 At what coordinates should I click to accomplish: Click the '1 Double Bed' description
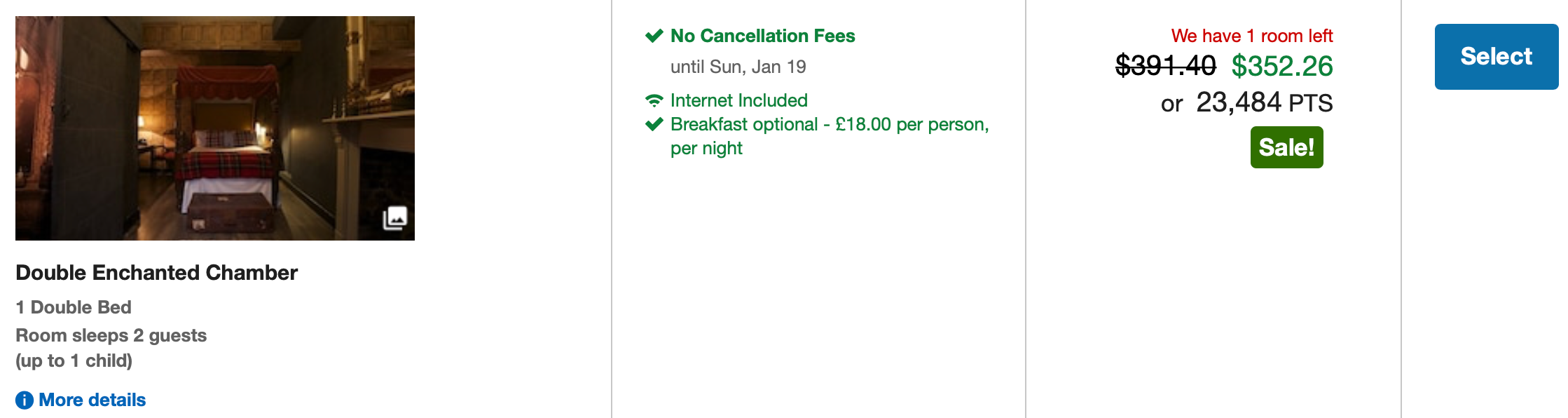[74, 307]
